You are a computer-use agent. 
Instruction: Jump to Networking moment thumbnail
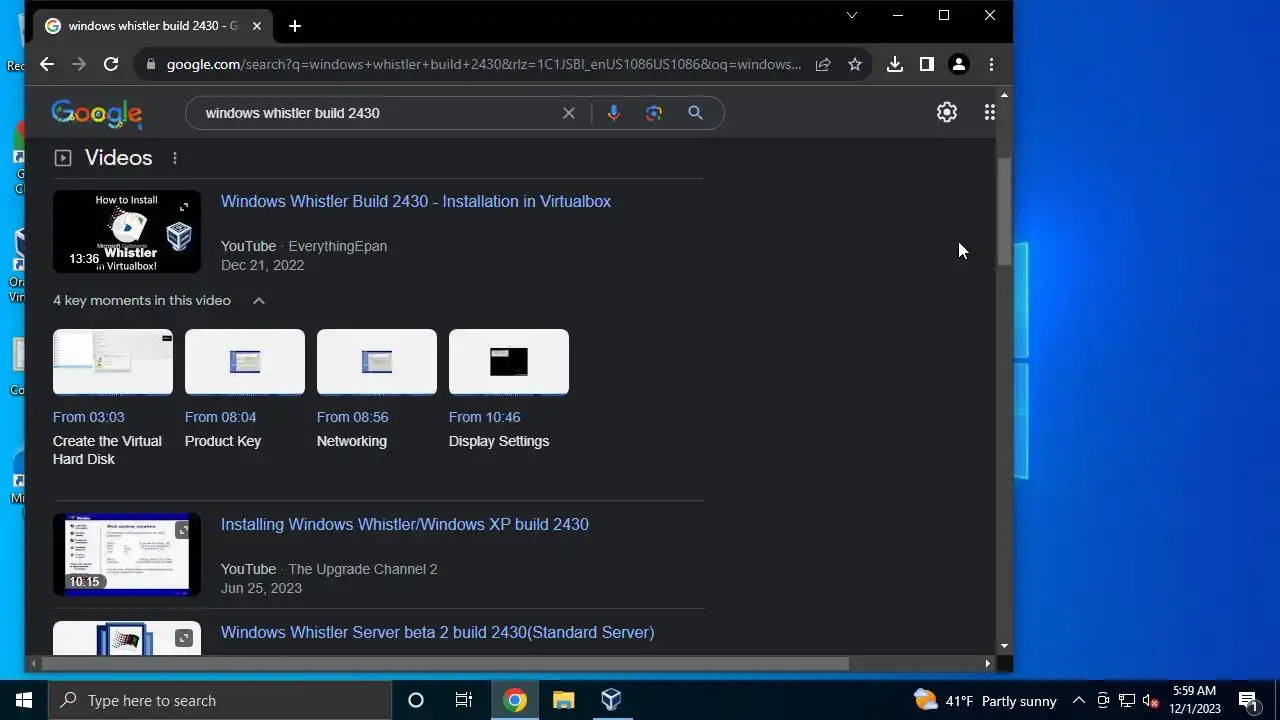tap(377, 362)
